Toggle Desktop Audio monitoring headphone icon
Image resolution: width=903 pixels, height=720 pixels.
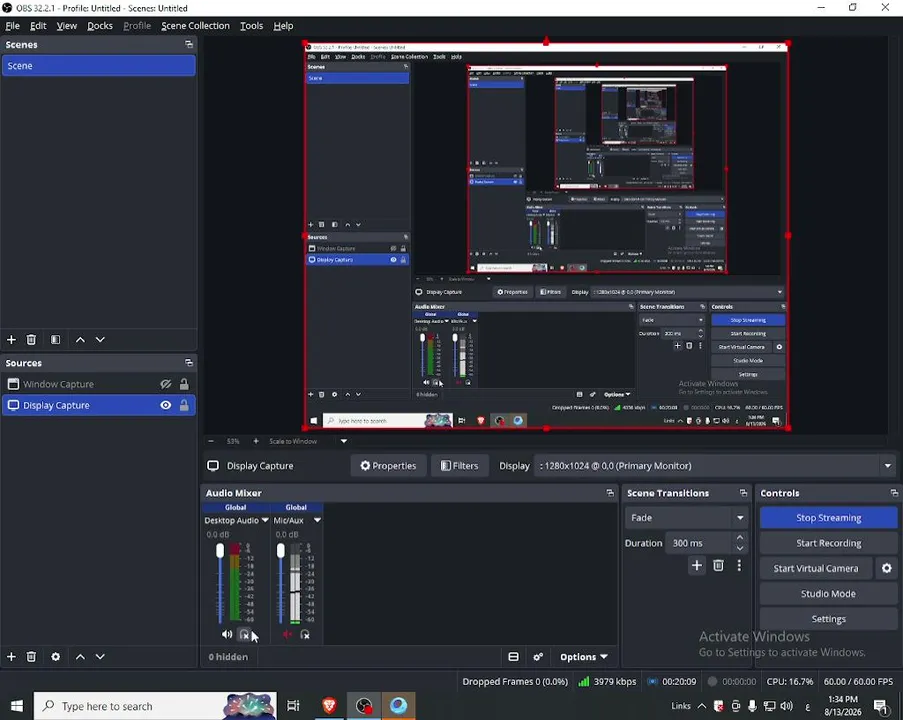tap(245, 634)
